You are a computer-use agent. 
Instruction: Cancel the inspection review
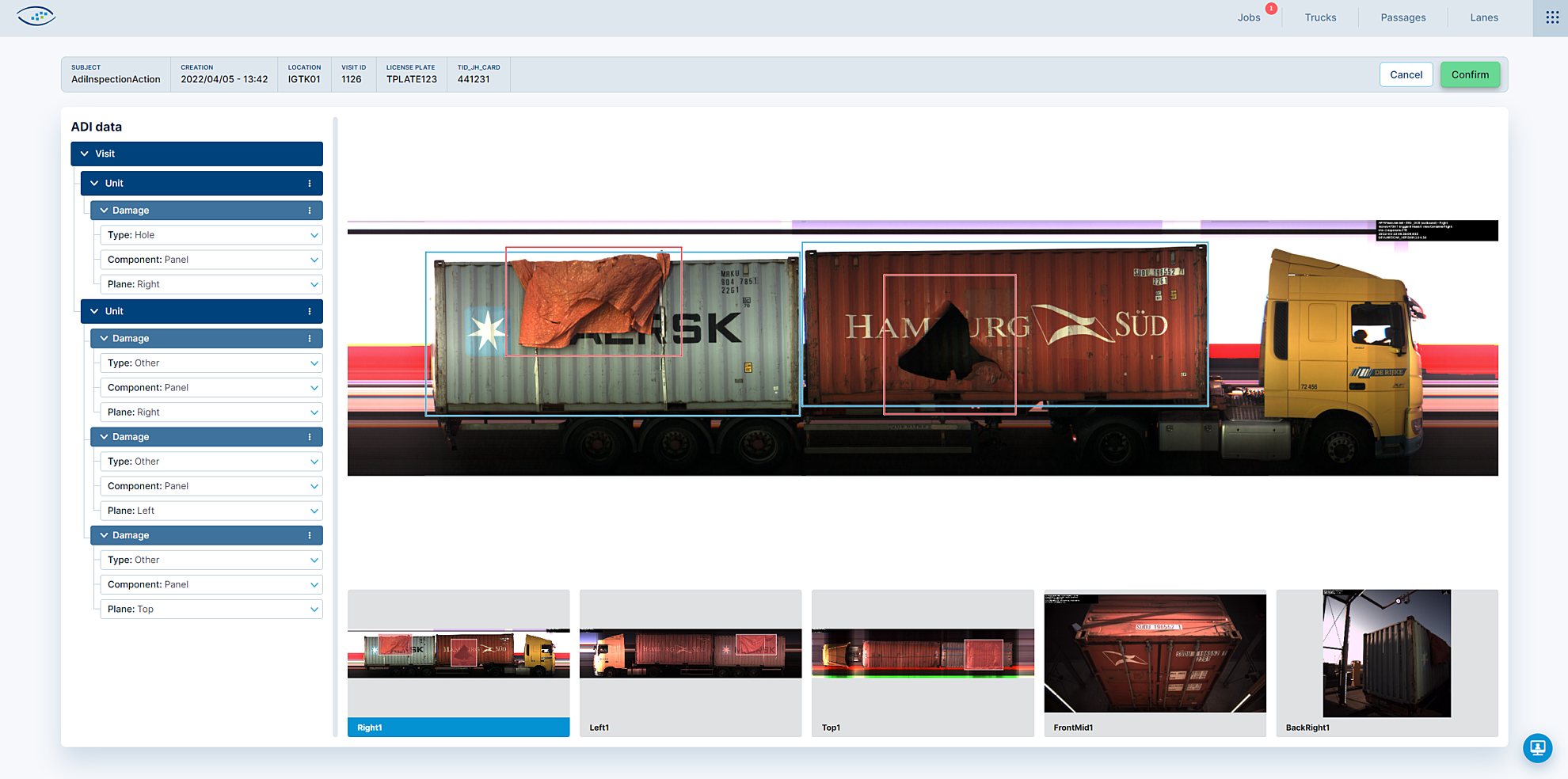(1406, 74)
